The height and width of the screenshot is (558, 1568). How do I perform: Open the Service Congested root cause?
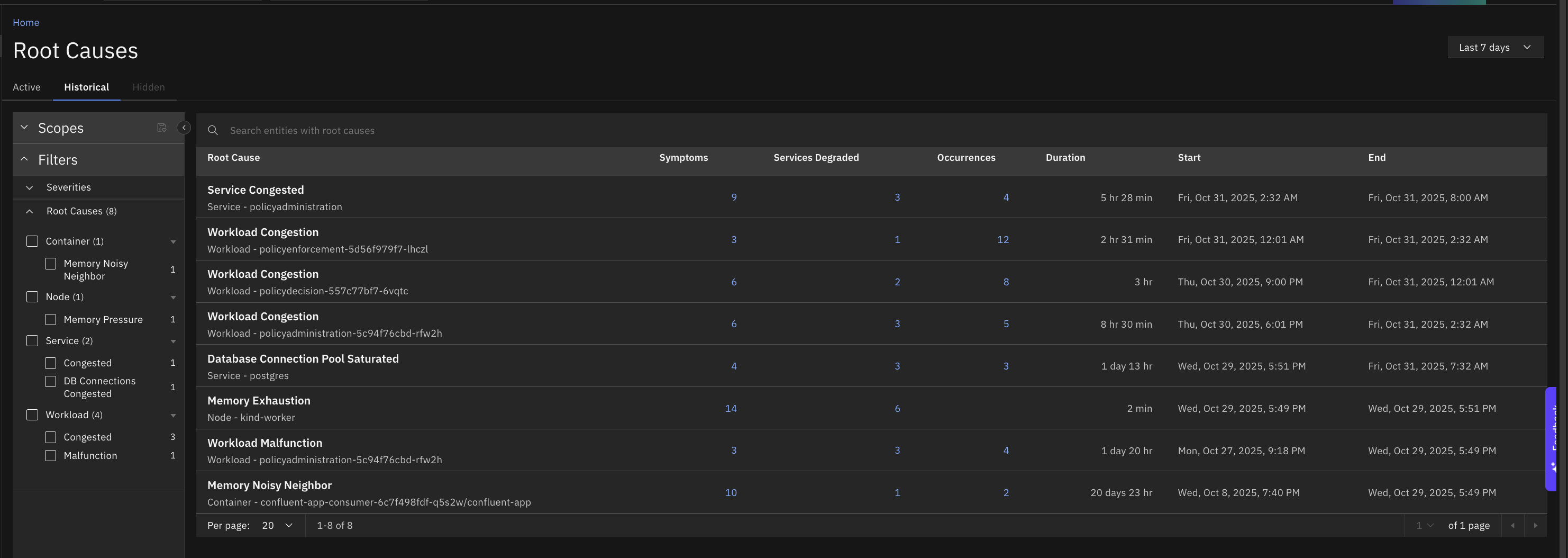coord(256,190)
